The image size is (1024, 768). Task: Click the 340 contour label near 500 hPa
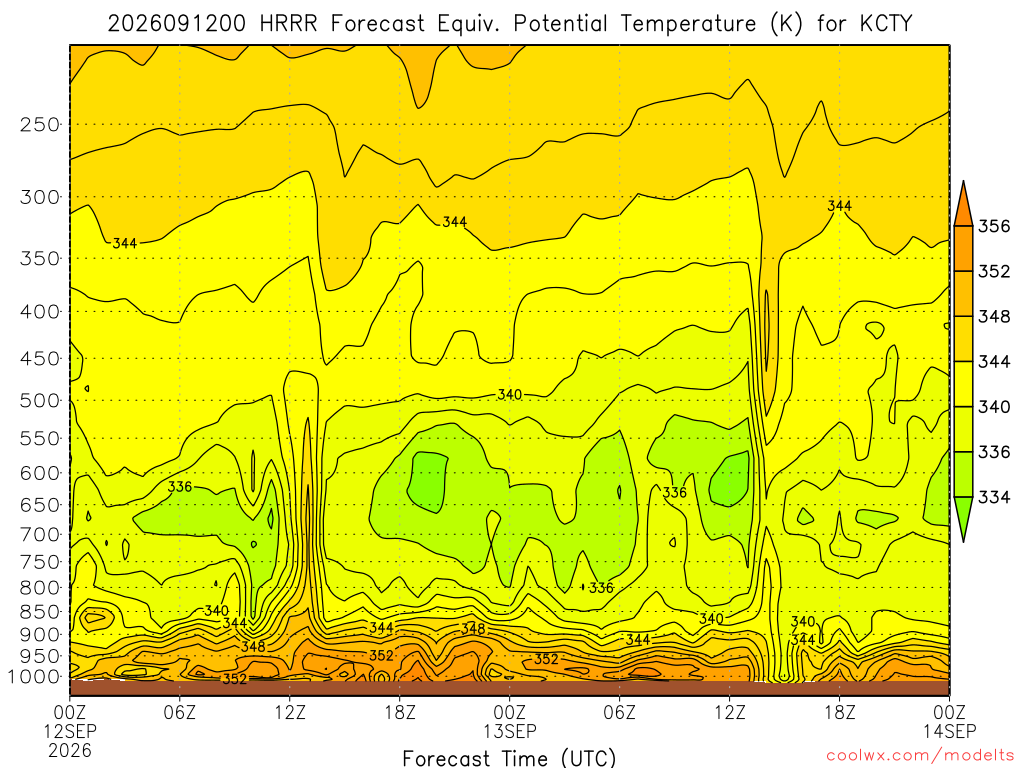pyautogui.click(x=509, y=394)
